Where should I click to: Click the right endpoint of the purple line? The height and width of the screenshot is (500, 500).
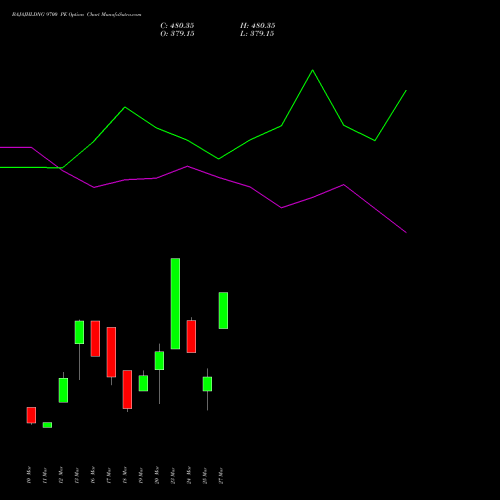pyautogui.click(x=406, y=232)
